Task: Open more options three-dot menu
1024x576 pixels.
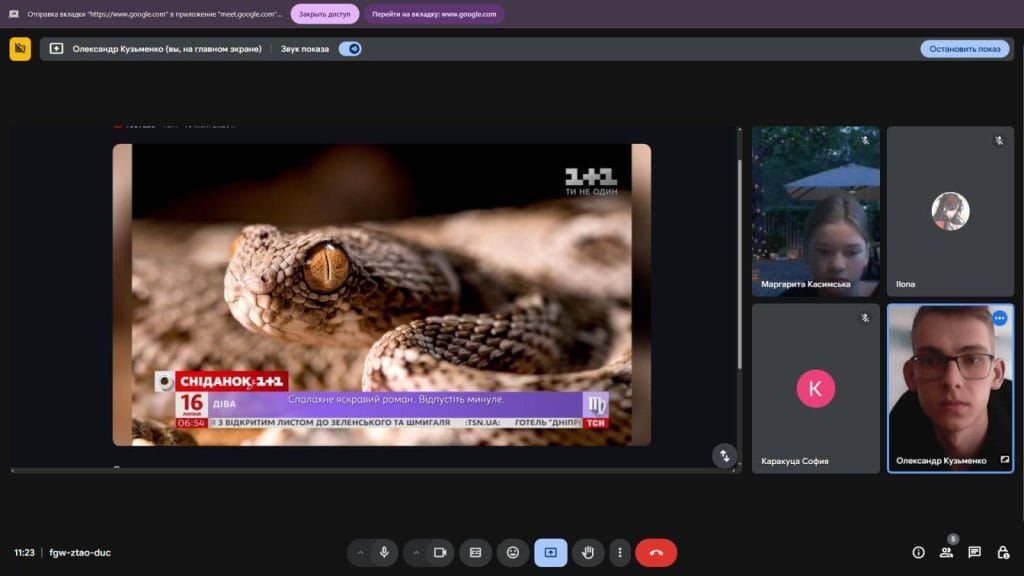Action: click(x=620, y=553)
